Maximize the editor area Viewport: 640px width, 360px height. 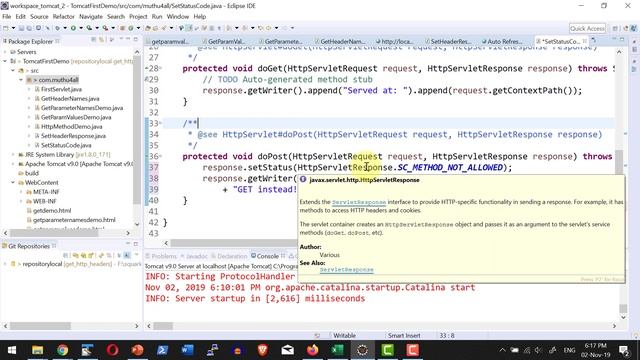pyautogui.click(x=622, y=39)
